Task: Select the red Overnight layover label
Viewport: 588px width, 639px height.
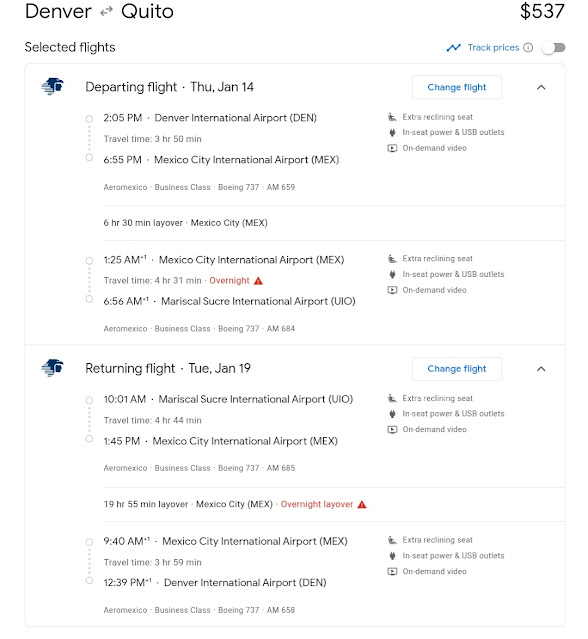Action: click(317, 505)
